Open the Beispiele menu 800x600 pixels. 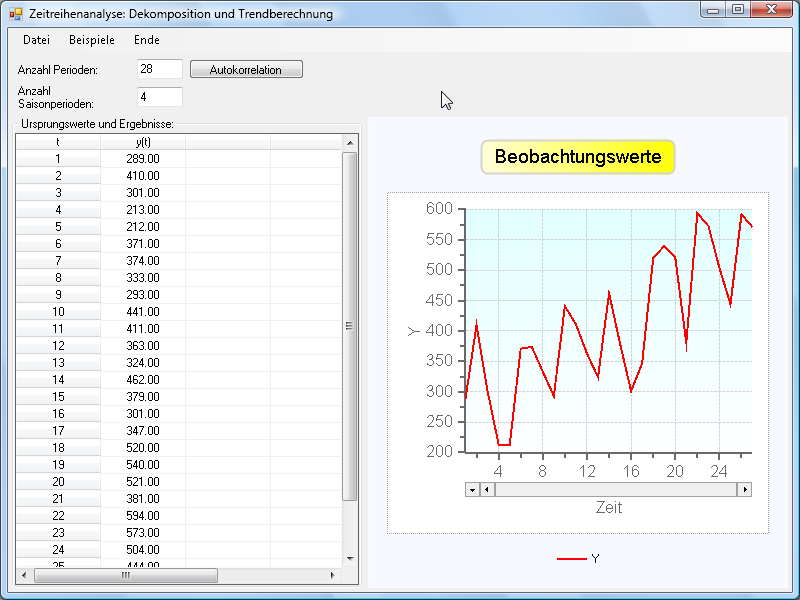click(92, 40)
